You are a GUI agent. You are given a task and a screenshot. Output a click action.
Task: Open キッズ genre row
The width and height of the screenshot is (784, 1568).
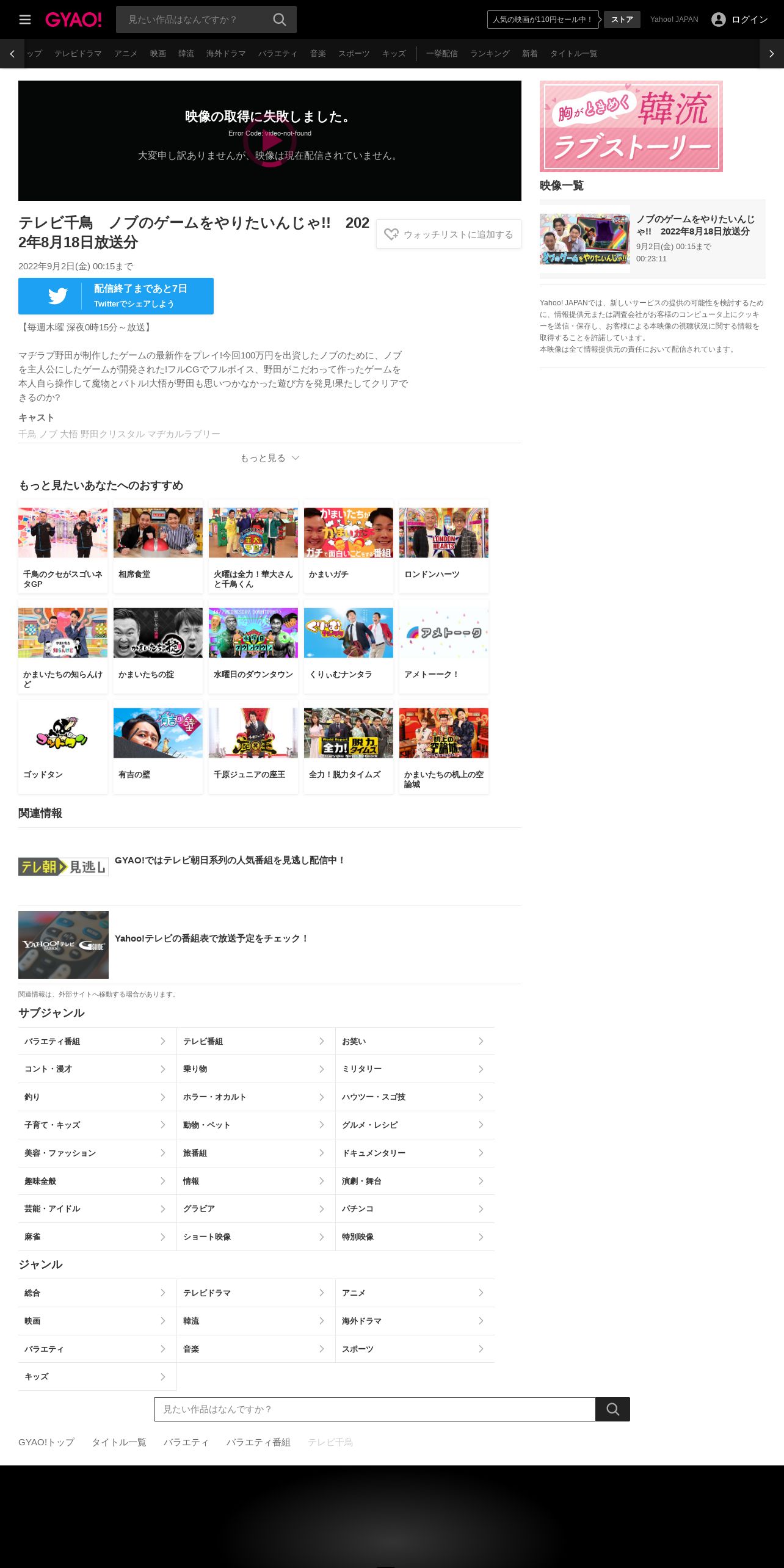(x=97, y=1376)
